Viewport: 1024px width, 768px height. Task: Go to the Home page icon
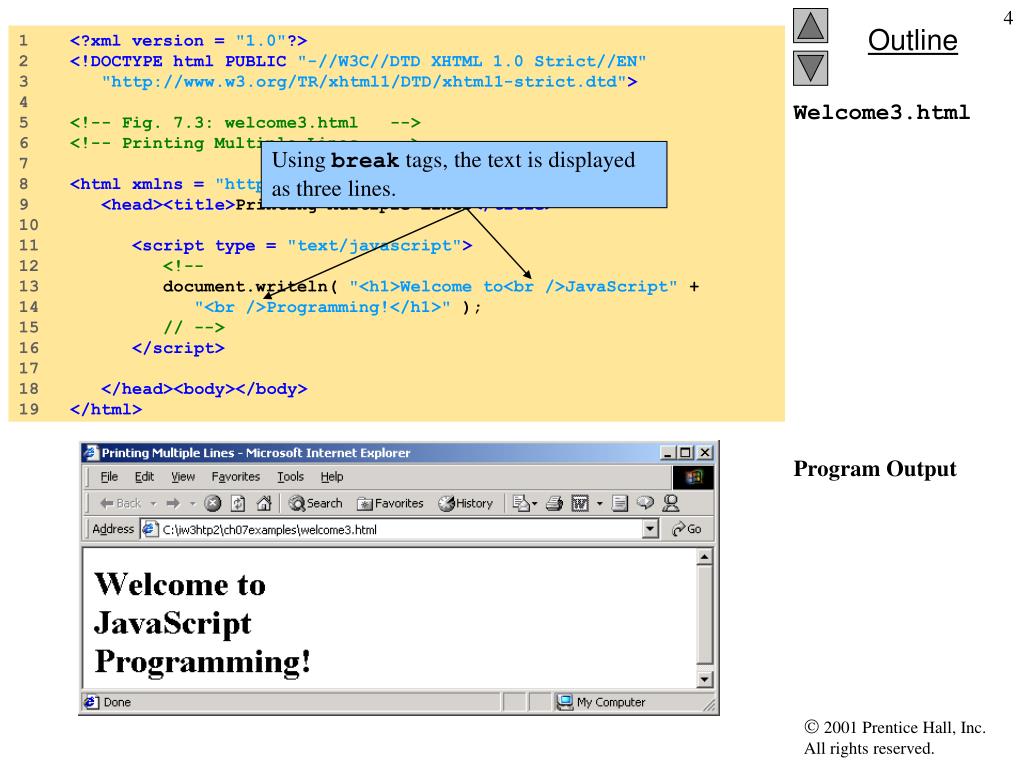(264, 504)
